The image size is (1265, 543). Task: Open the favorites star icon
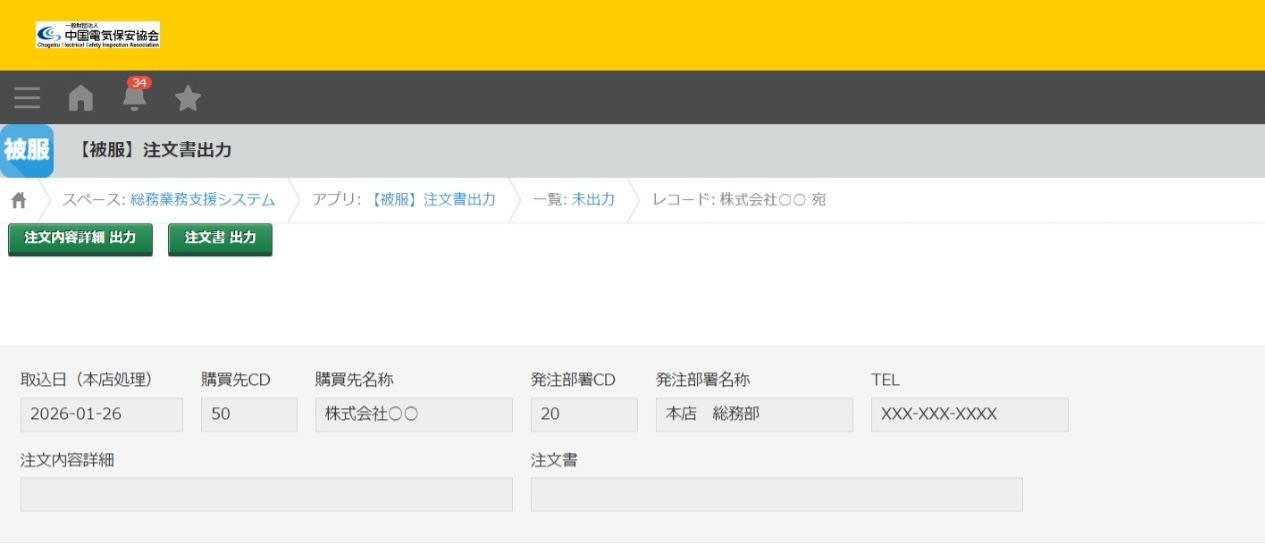point(188,98)
